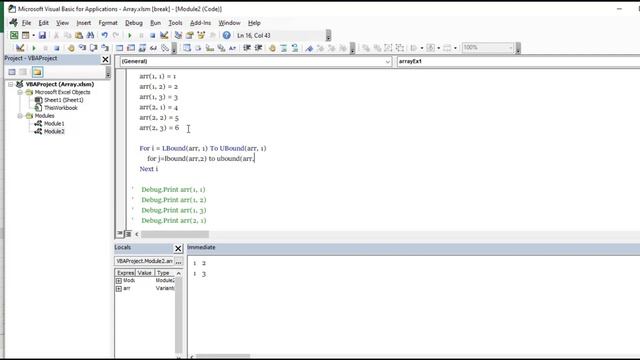Image resolution: width=640 pixels, height=360 pixels.
Task: Open the Add-Ins menu
Action: pos(200,23)
